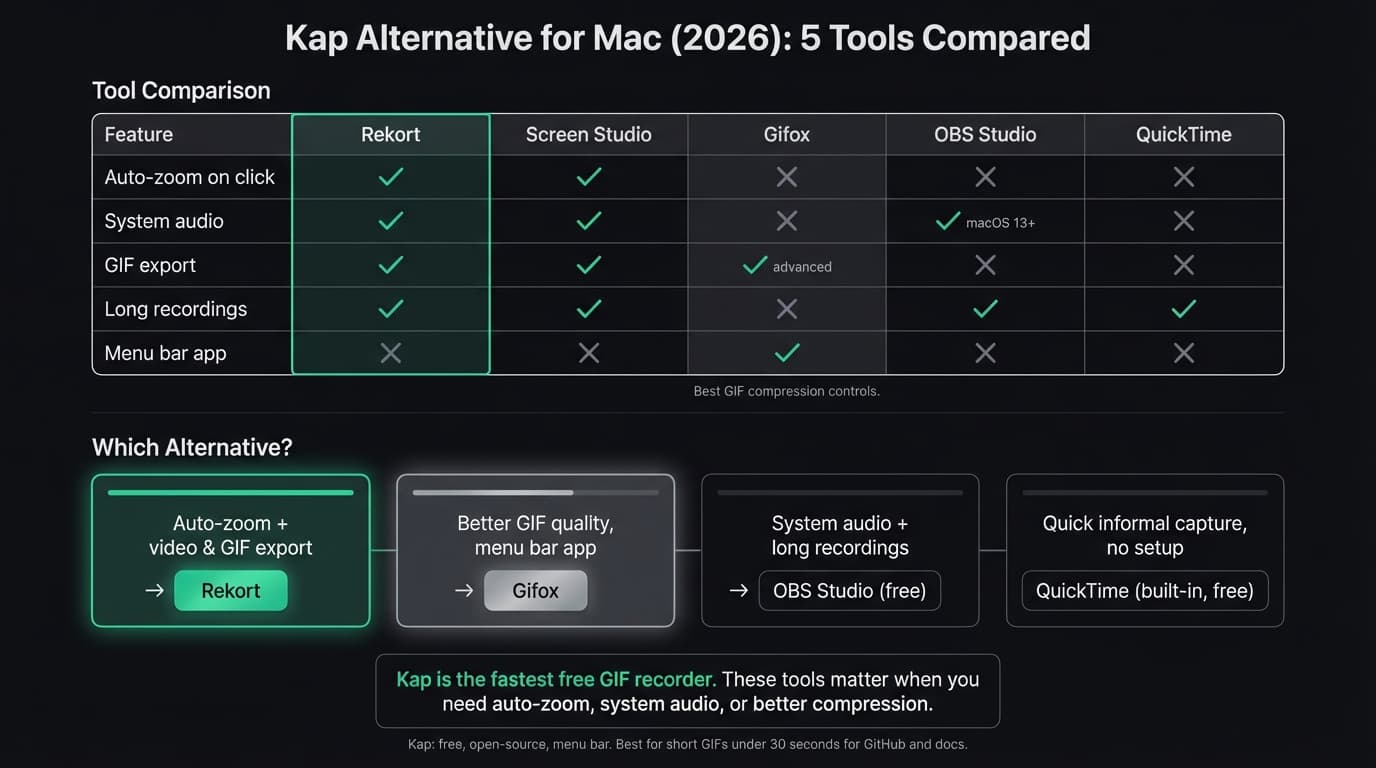Select the Rekort column header
This screenshot has height=768, width=1376.
point(390,134)
